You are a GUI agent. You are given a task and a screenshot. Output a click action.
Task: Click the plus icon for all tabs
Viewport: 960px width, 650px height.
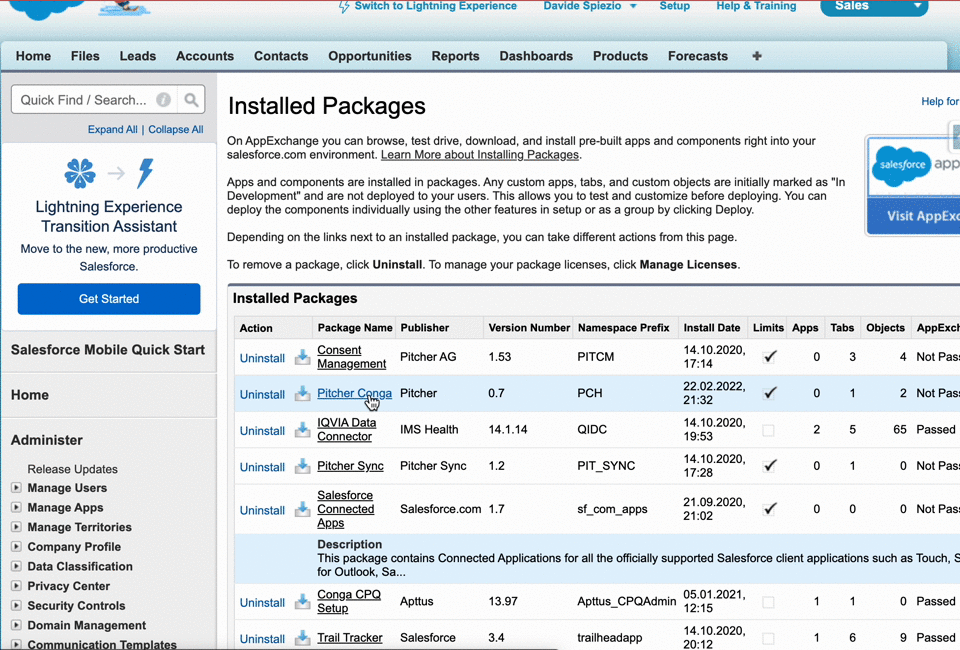(757, 56)
